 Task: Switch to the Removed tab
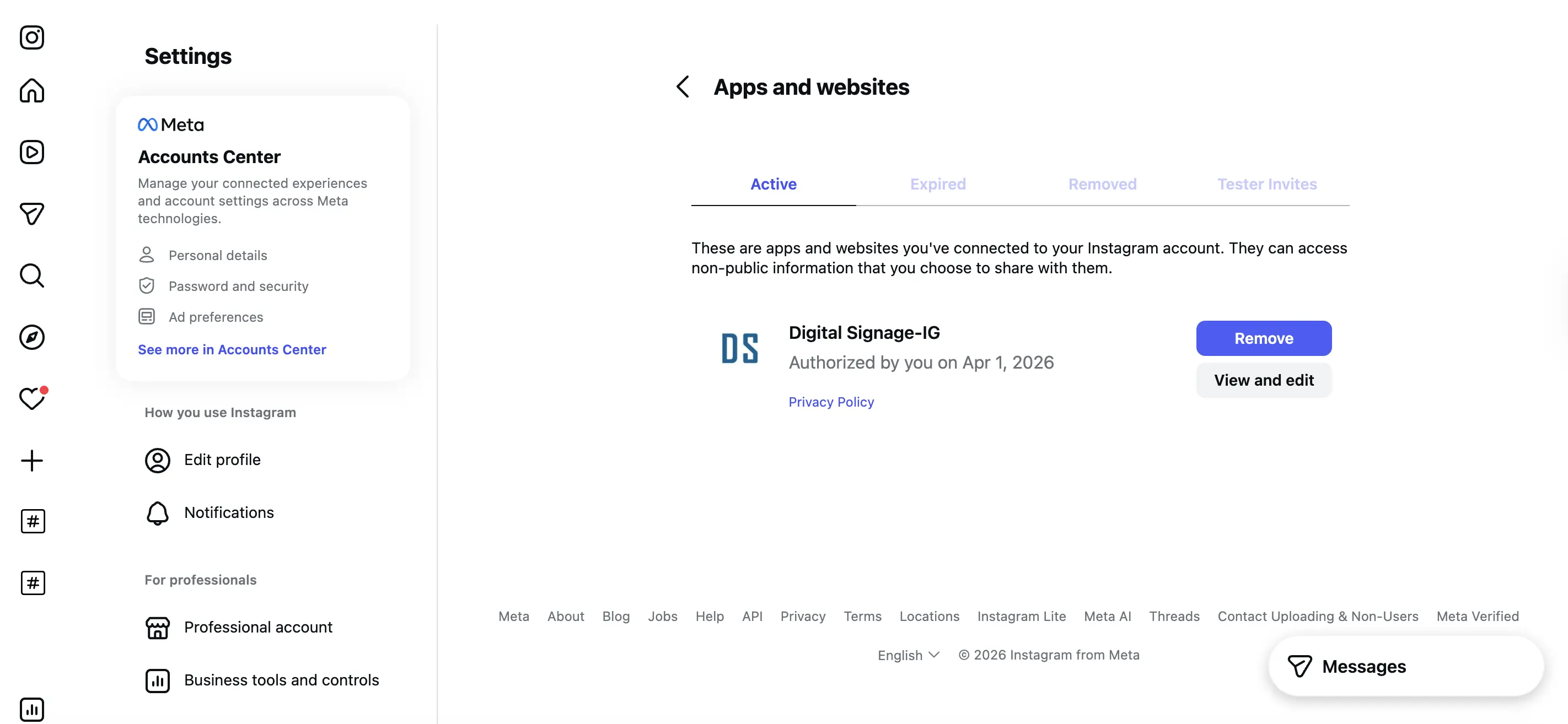tap(1102, 185)
